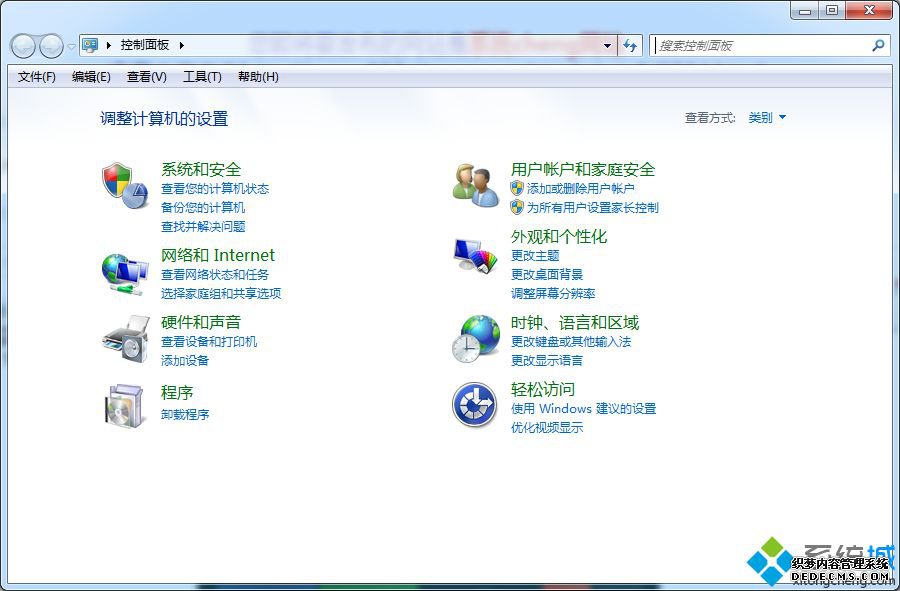The width and height of the screenshot is (900, 591).
Task: Click 查找并解决问题 link
Action: 203,226
